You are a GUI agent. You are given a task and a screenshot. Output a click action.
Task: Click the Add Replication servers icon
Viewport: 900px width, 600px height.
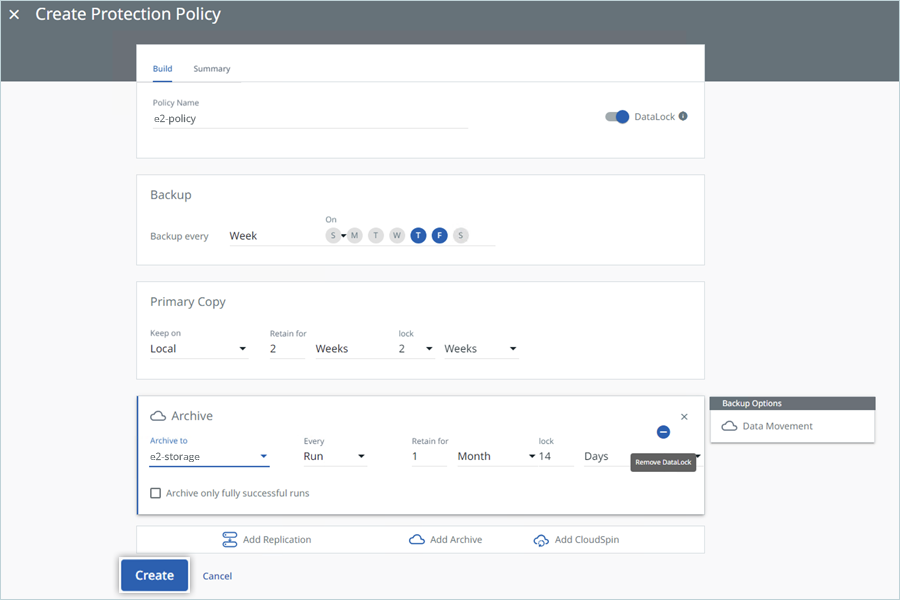coord(230,540)
